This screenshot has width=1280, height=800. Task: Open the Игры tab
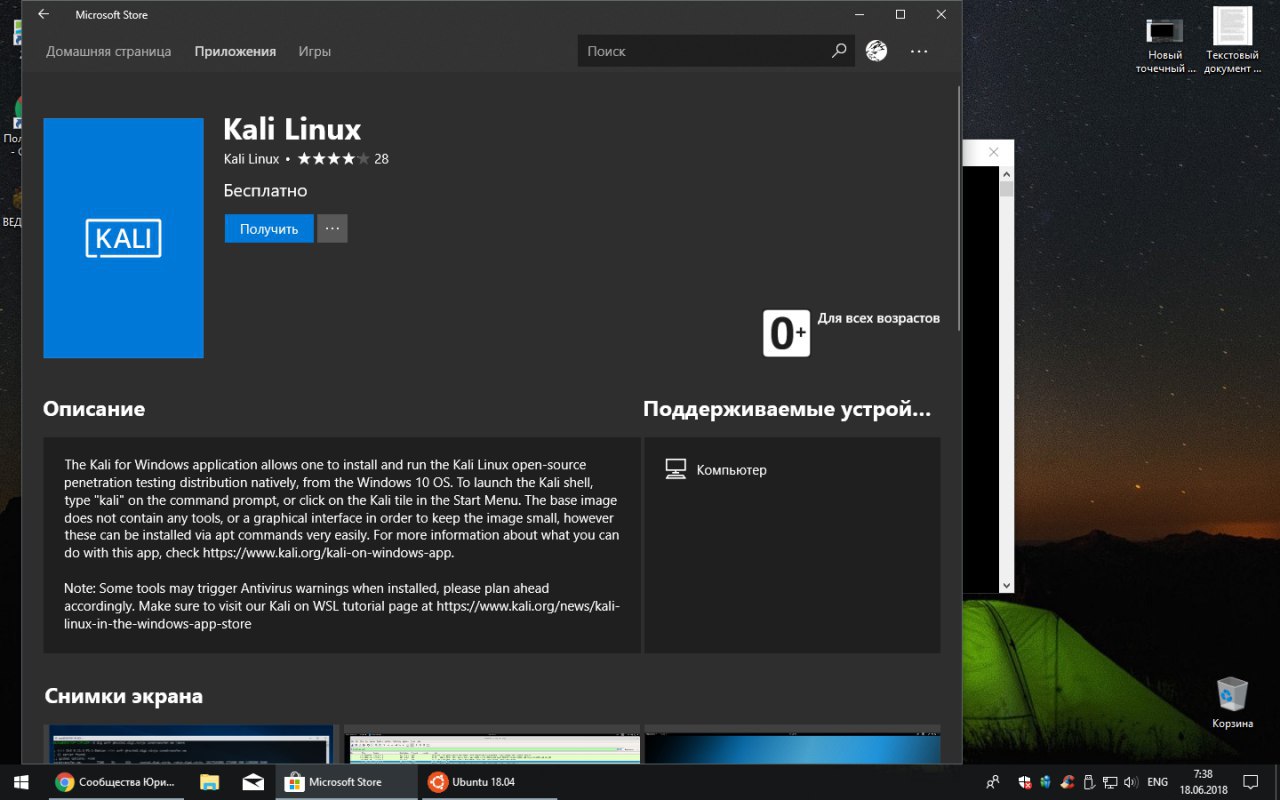coord(314,51)
